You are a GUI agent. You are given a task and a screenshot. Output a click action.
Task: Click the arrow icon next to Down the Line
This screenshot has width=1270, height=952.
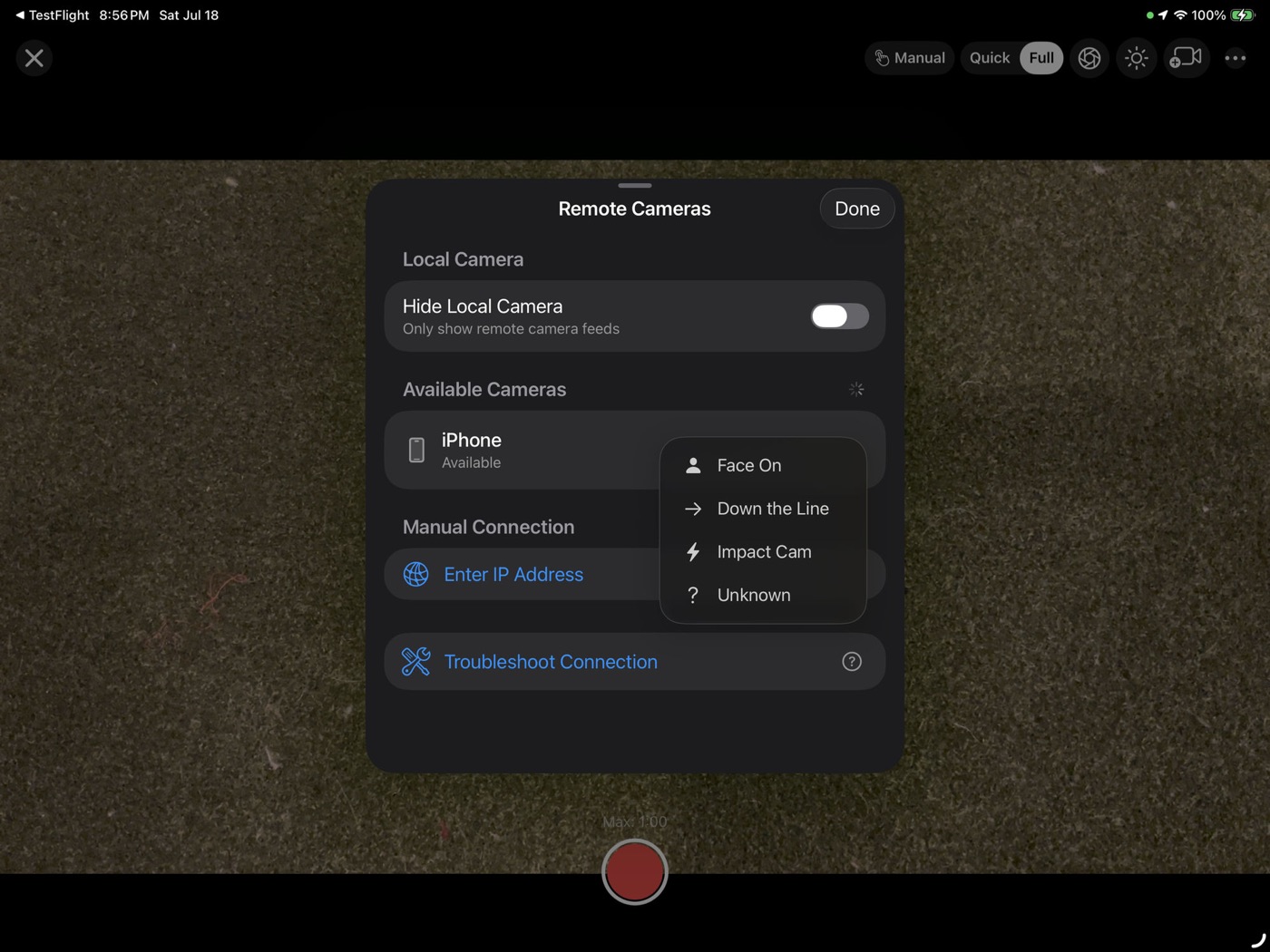pyautogui.click(x=693, y=509)
